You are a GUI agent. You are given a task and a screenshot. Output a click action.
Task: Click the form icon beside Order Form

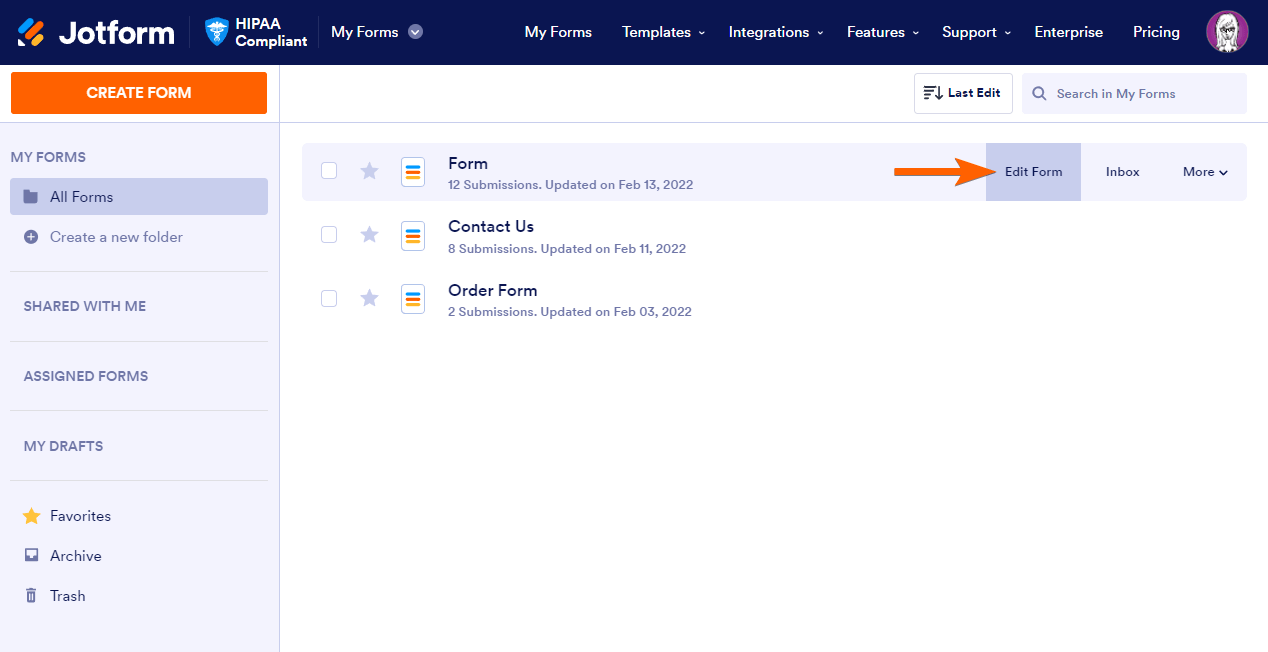coord(413,299)
